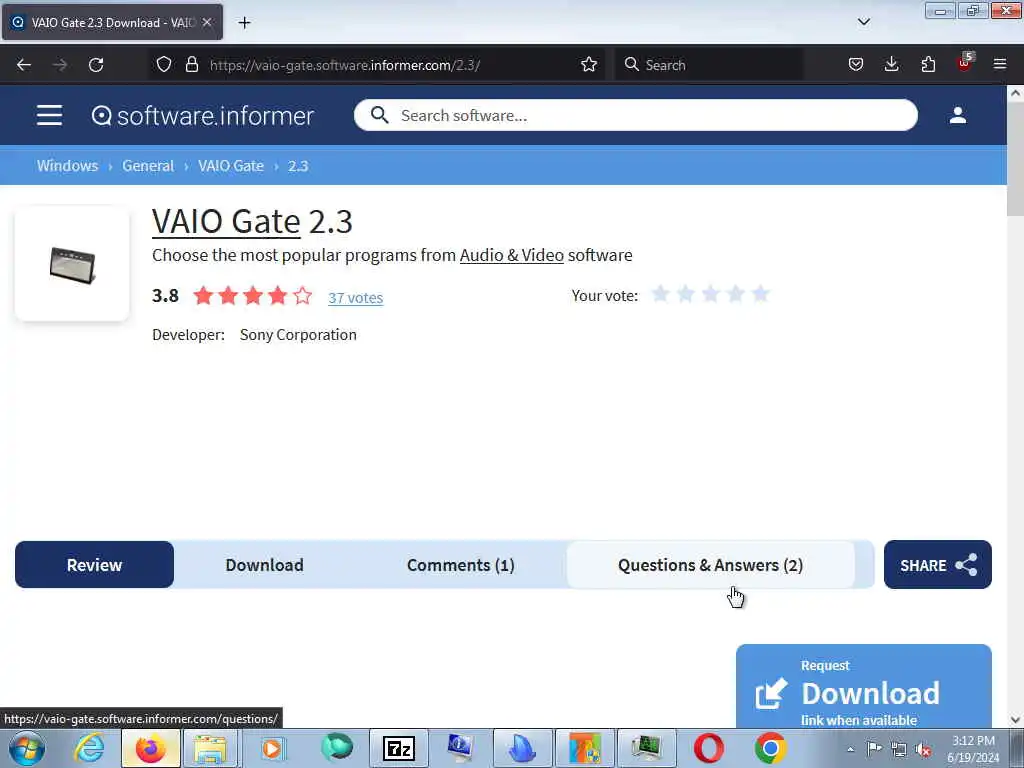The width and height of the screenshot is (1024, 768).
Task: Launch Internet Explorer from taskbar
Action: click(x=89, y=748)
